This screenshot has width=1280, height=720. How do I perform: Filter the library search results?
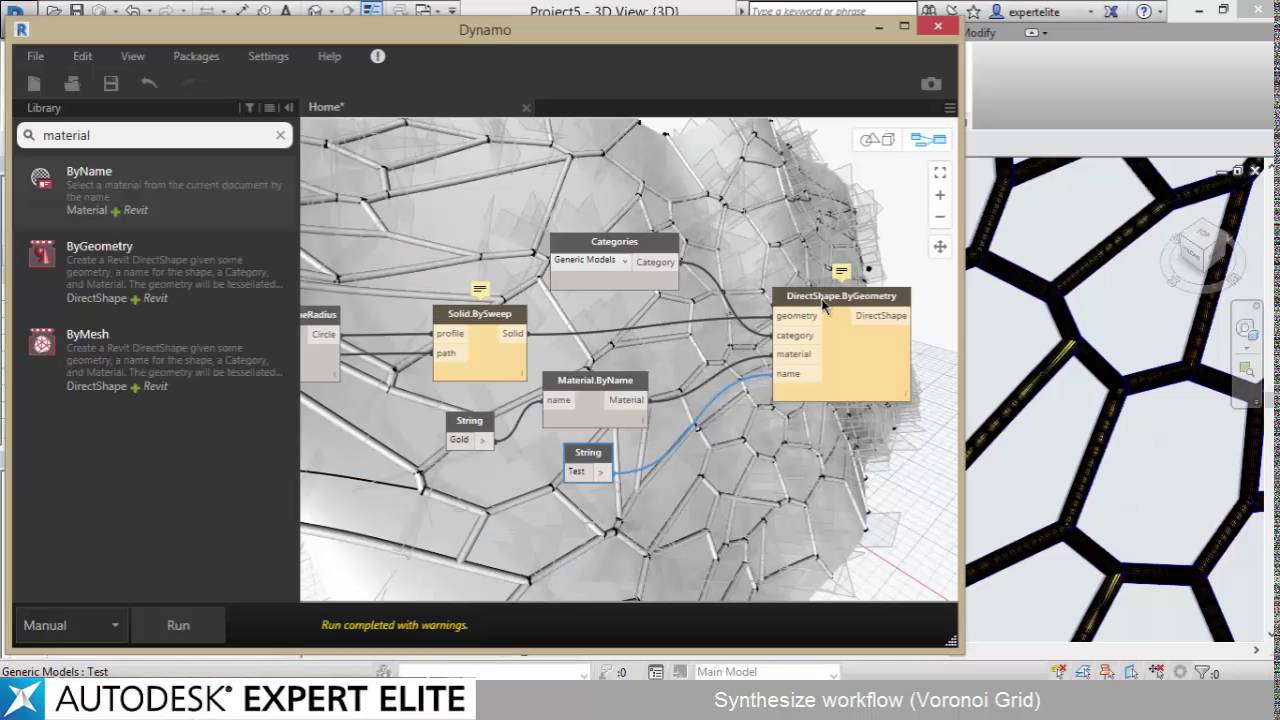pyautogui.click(x=249, y=107)
